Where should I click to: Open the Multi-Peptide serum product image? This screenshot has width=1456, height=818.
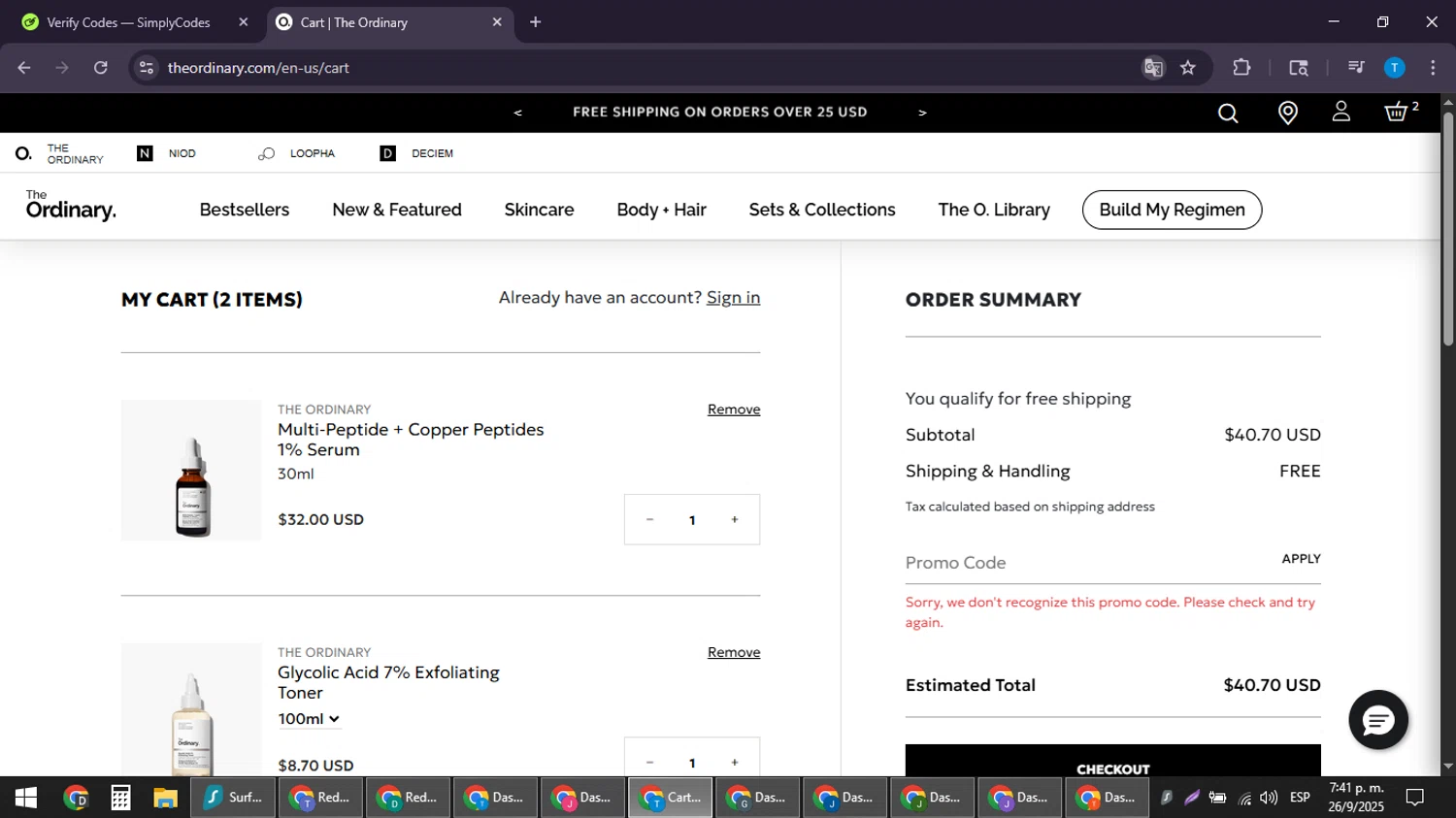pyautogui.click(x=191, y=471)
